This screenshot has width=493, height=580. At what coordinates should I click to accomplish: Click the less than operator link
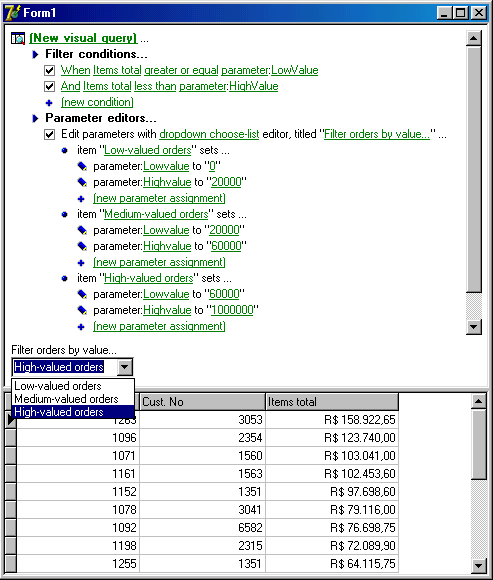point(155,86)
